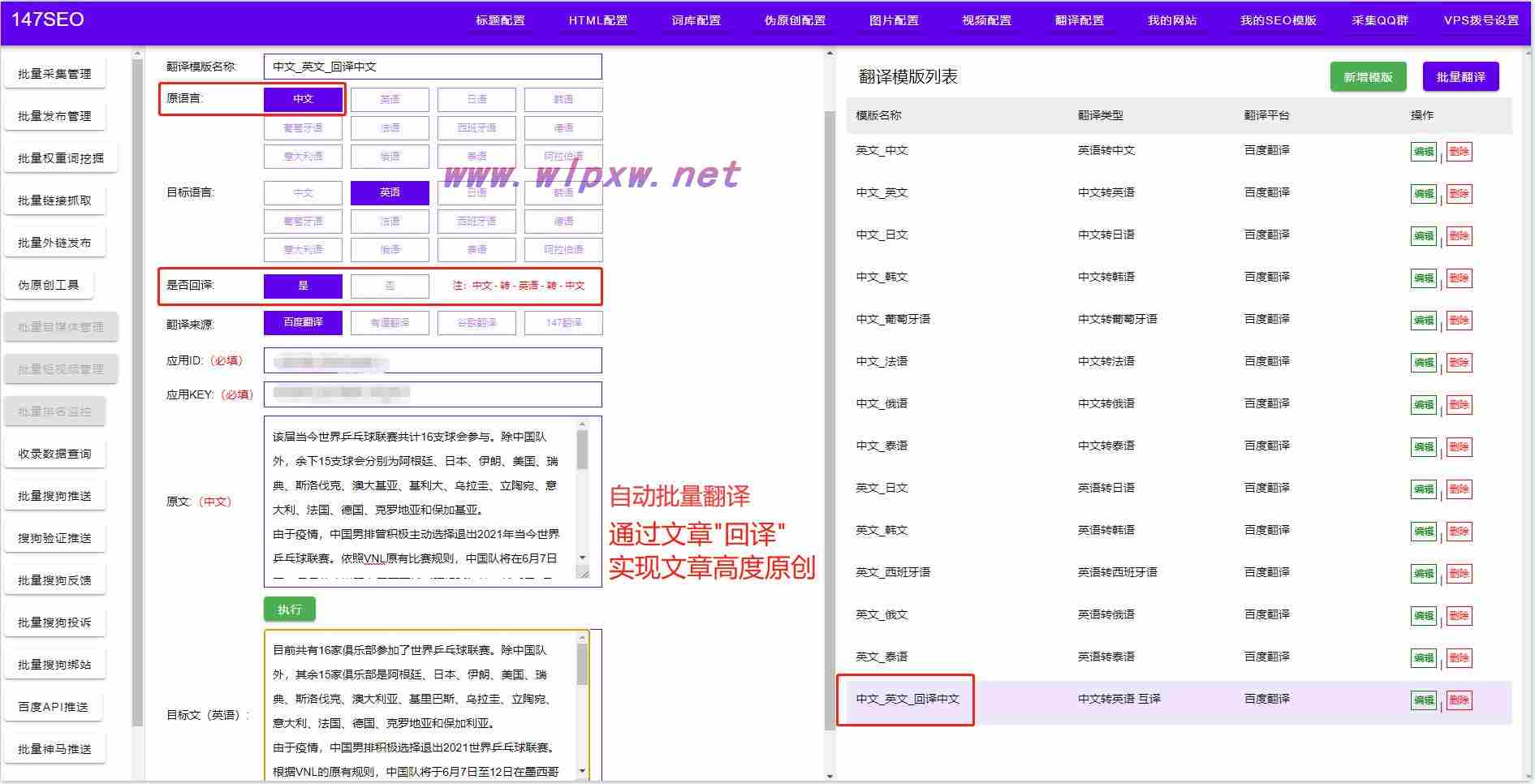The height and width of the screenshot is (784, 1535).
Task: Select 英语 as the source language
Action: (x=390, y=99)
